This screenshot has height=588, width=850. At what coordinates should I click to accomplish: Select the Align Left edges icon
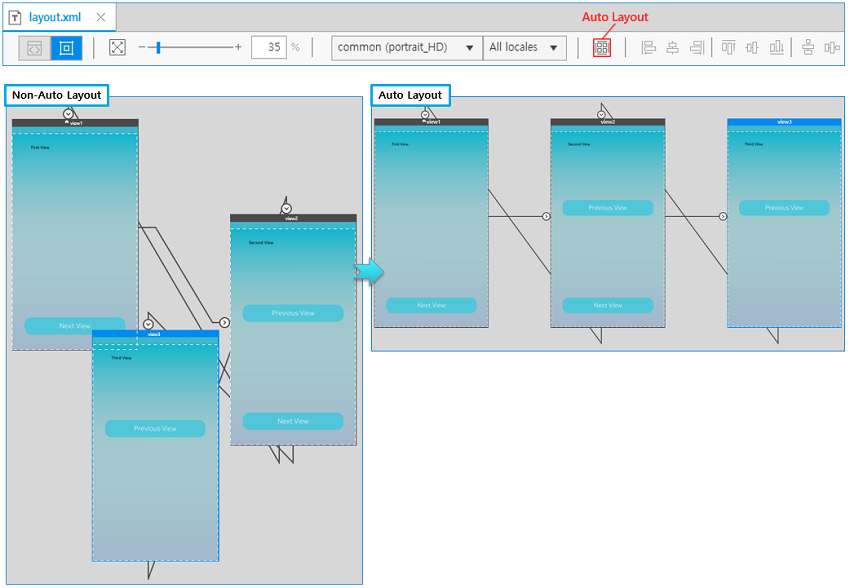[x=650, y=47]
